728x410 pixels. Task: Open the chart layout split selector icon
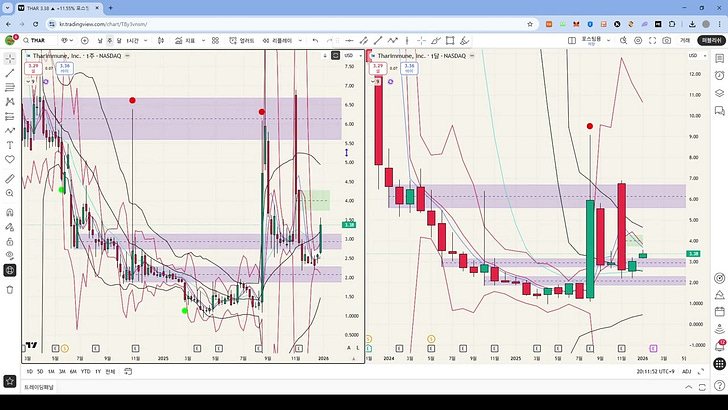pos(572,40)
